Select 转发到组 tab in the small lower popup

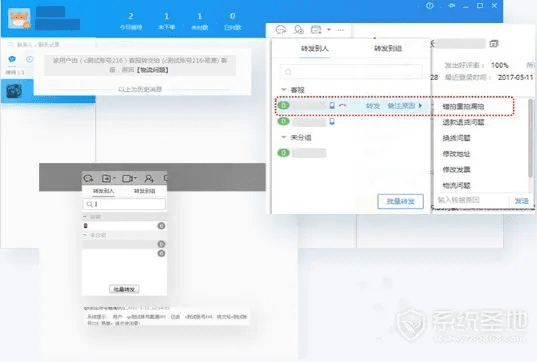[145, 191]
